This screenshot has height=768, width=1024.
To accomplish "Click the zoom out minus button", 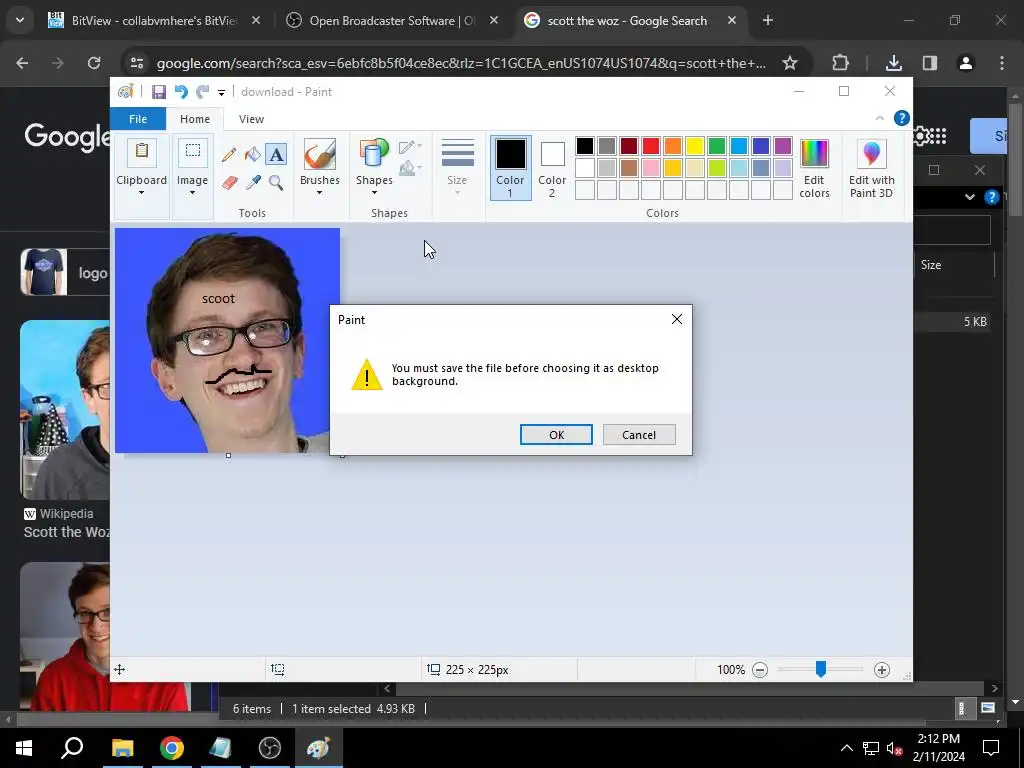I will click(760, 669).
